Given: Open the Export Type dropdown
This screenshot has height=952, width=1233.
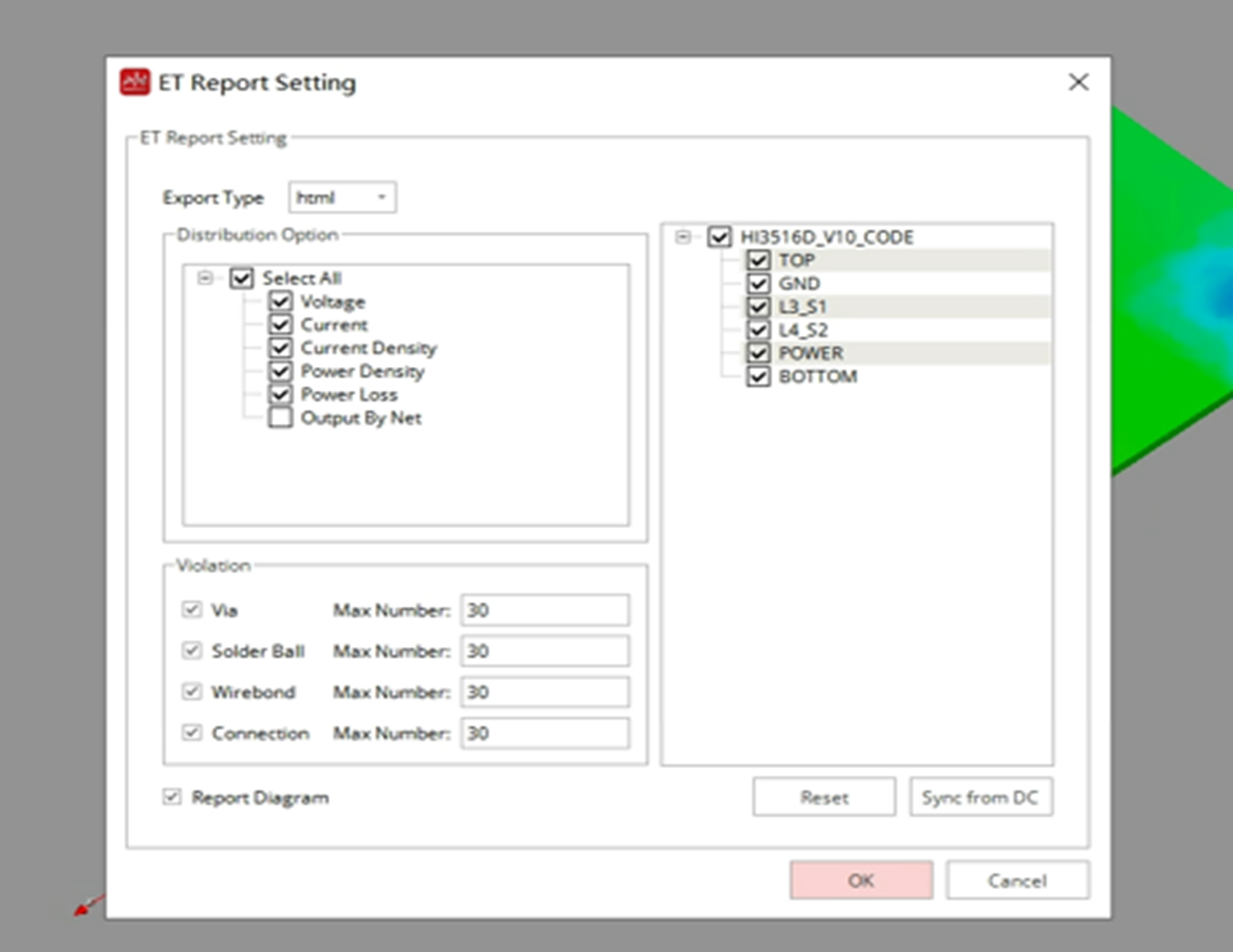Looking at the screenshot, I should pyautogui.click(x=342, y=197).
